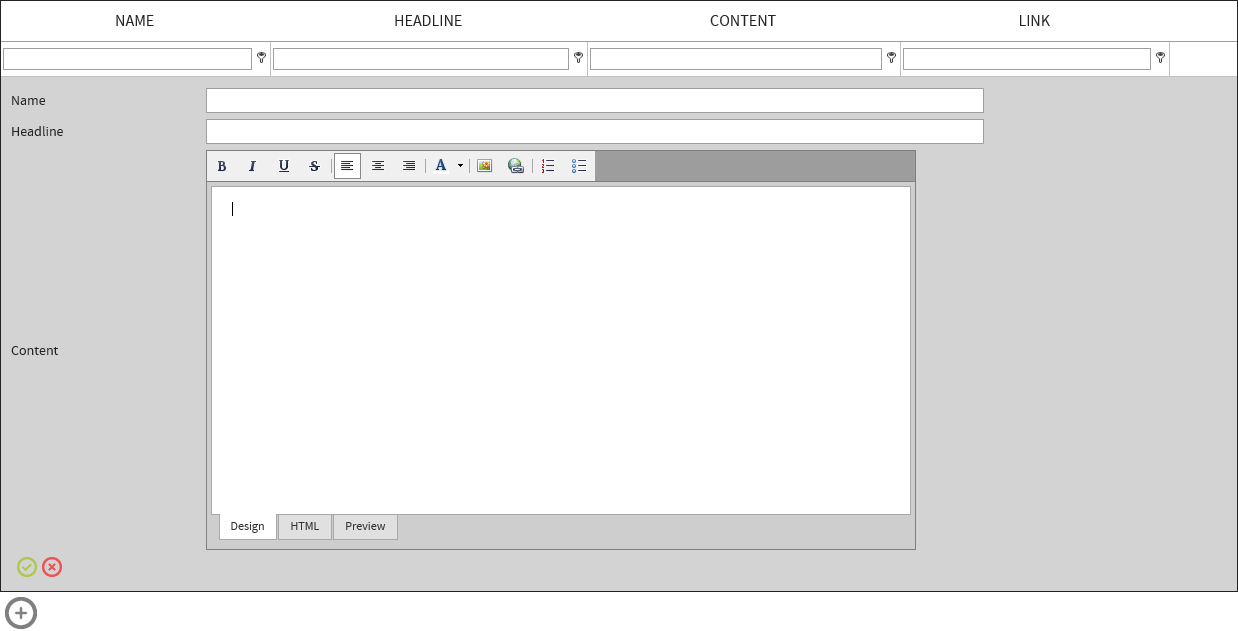Toggle italic formatting in editor toolbar

[x=253, y=166]
